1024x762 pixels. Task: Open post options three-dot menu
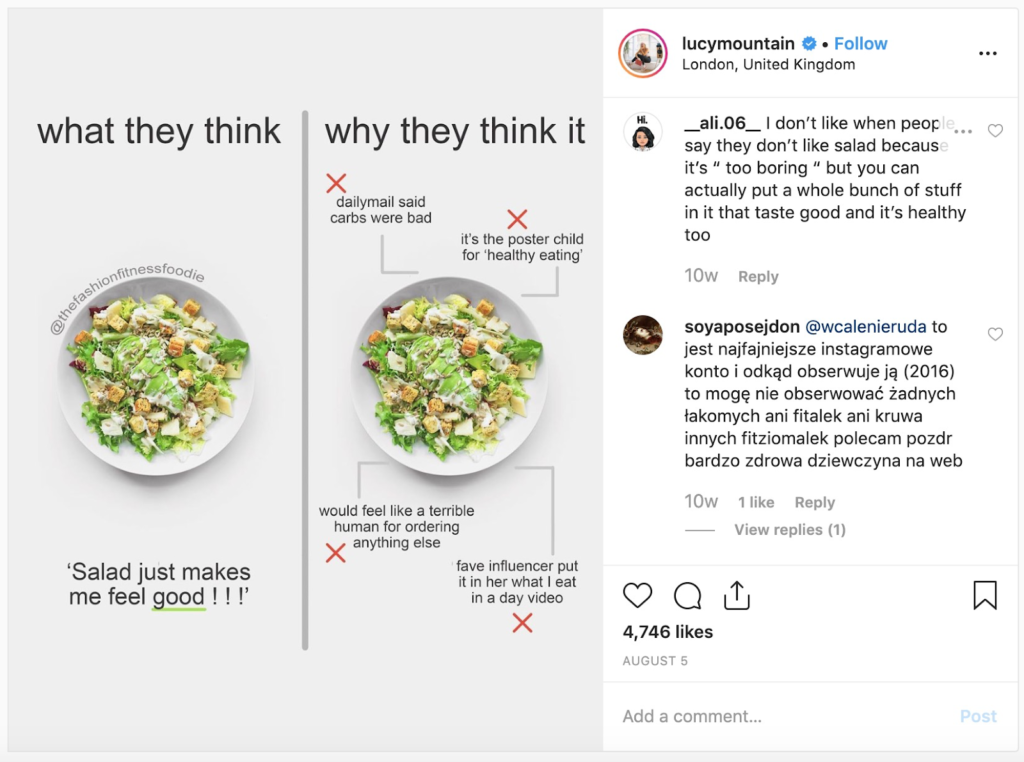coord(988,54)
